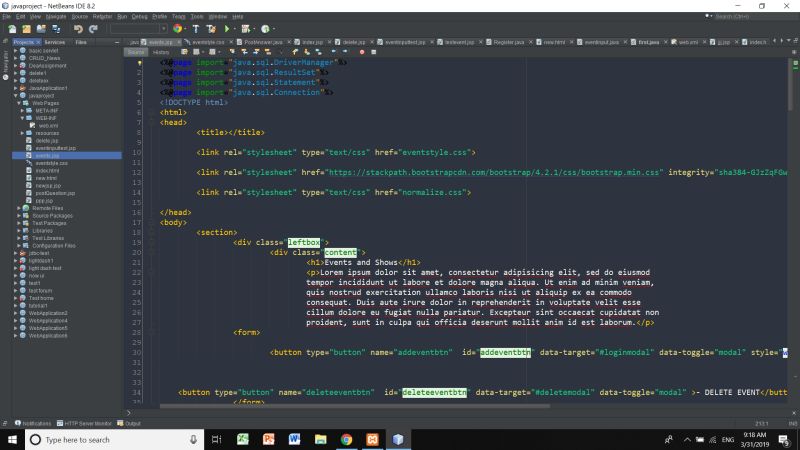This screenshot has height=450, width=800.
Task: Click the Redo arrow icon
Action: [93, 29]
